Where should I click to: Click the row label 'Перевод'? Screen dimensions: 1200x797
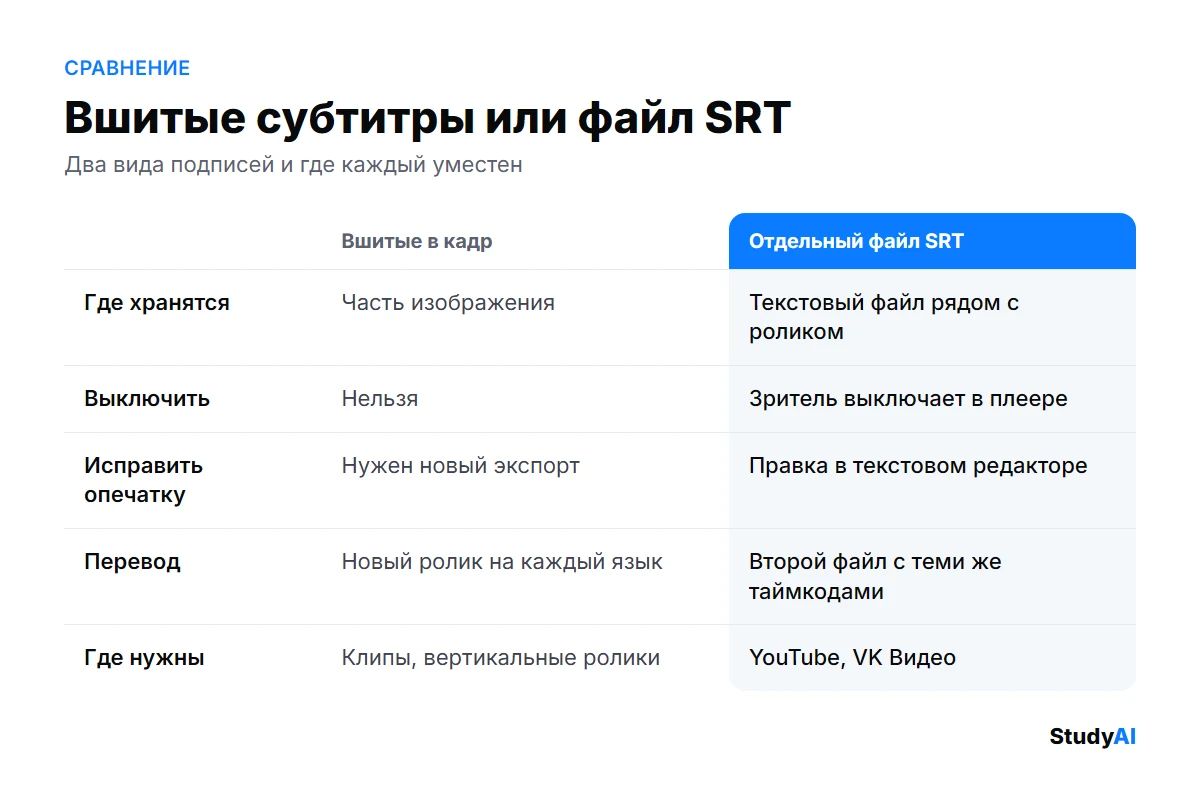(132, 562)
